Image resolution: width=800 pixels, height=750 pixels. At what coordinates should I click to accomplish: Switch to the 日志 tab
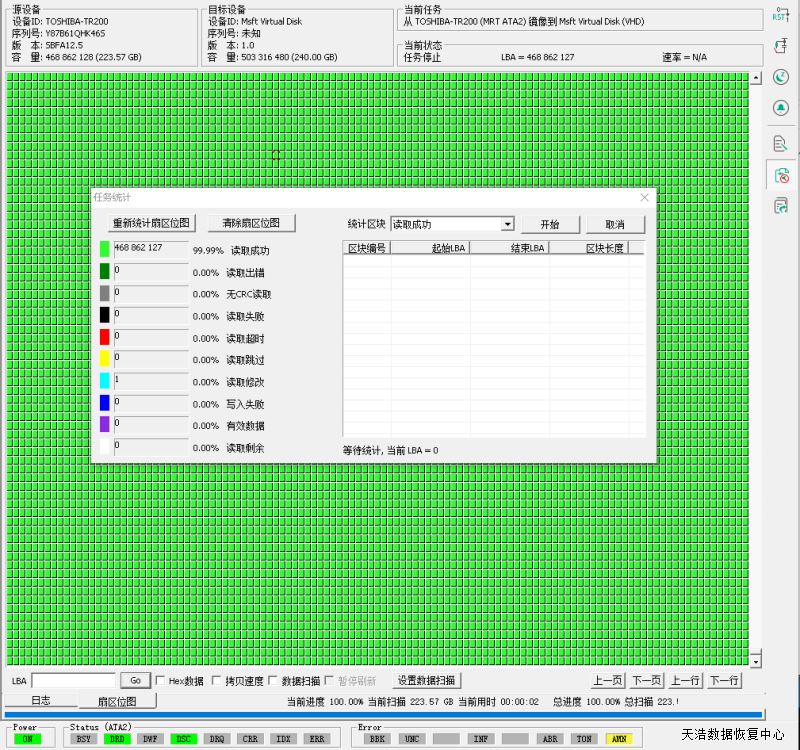pos(40,701)
